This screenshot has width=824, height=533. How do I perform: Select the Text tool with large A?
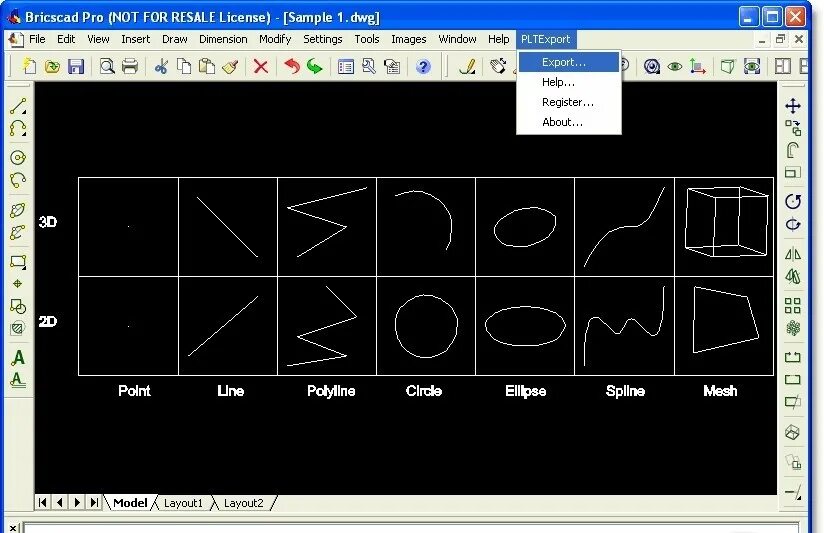(x=18, y=358)
